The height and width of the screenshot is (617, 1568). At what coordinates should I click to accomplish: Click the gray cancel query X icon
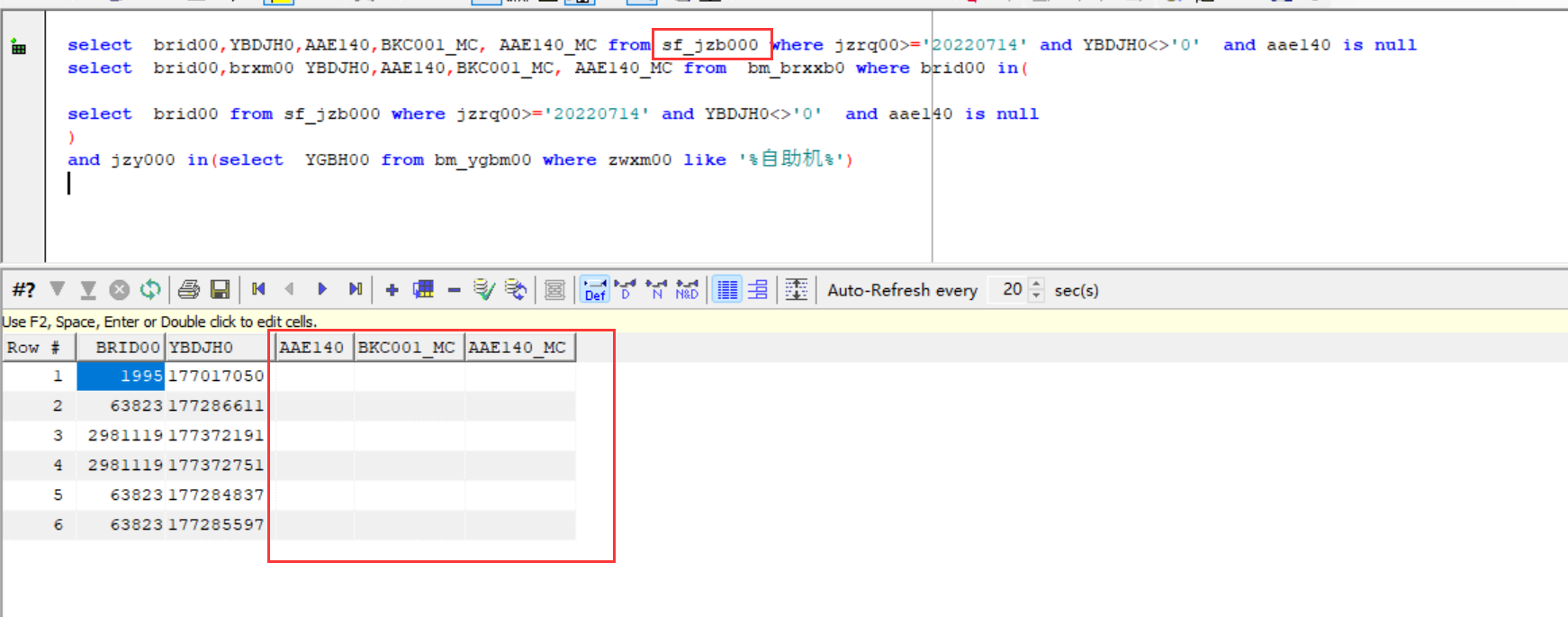[x=119, y=290]
